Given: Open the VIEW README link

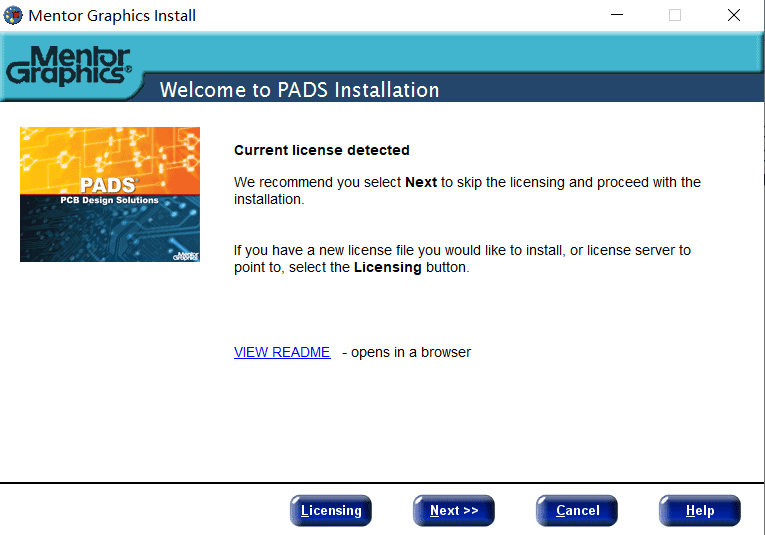Looking at the screenshot, I should point(282,352).
